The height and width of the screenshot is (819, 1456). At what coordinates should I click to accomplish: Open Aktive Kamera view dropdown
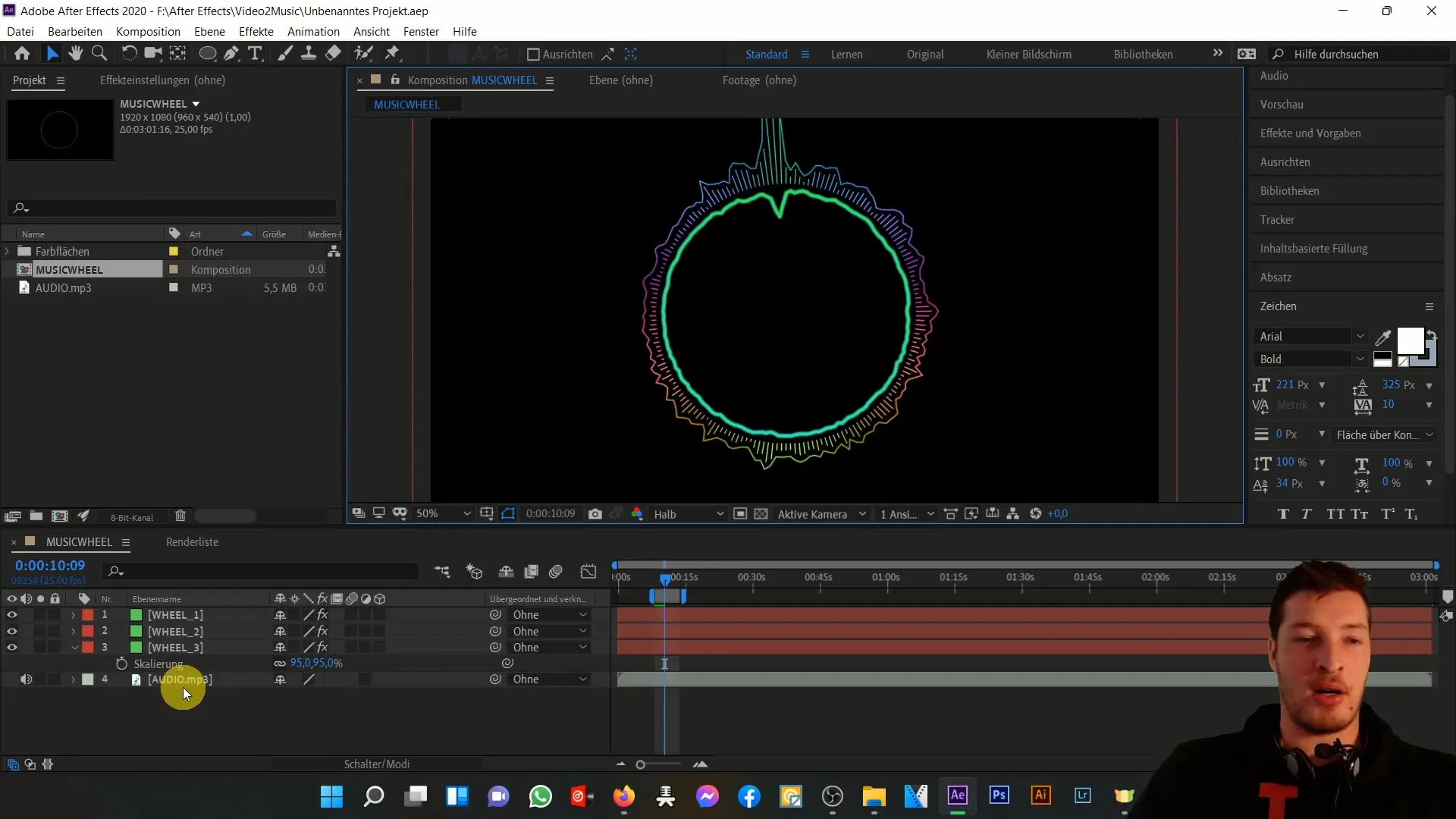821,514
